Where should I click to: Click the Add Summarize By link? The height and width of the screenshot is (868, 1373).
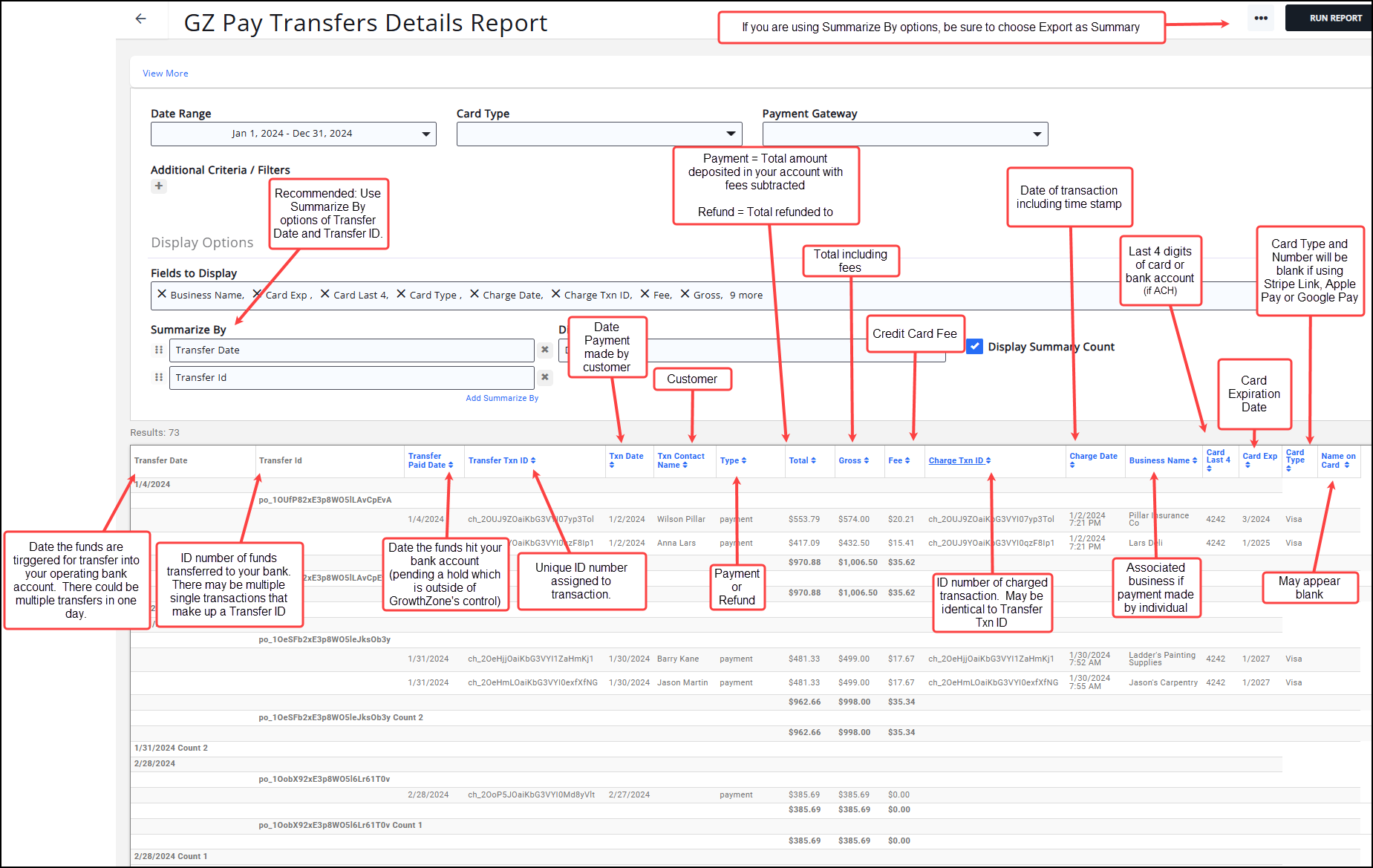point(502,399)
